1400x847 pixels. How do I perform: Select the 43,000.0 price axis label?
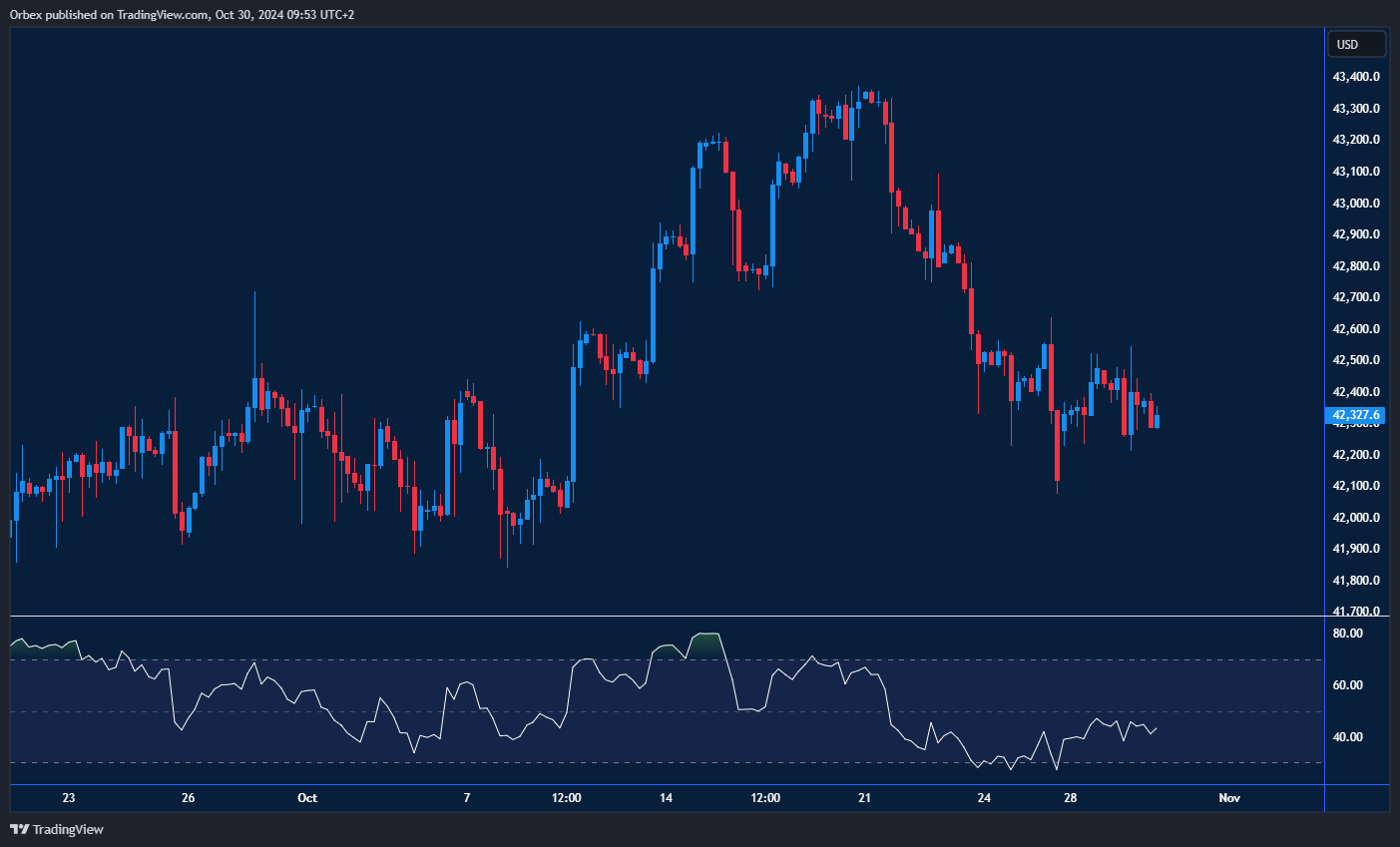(x=1356, y=204)
